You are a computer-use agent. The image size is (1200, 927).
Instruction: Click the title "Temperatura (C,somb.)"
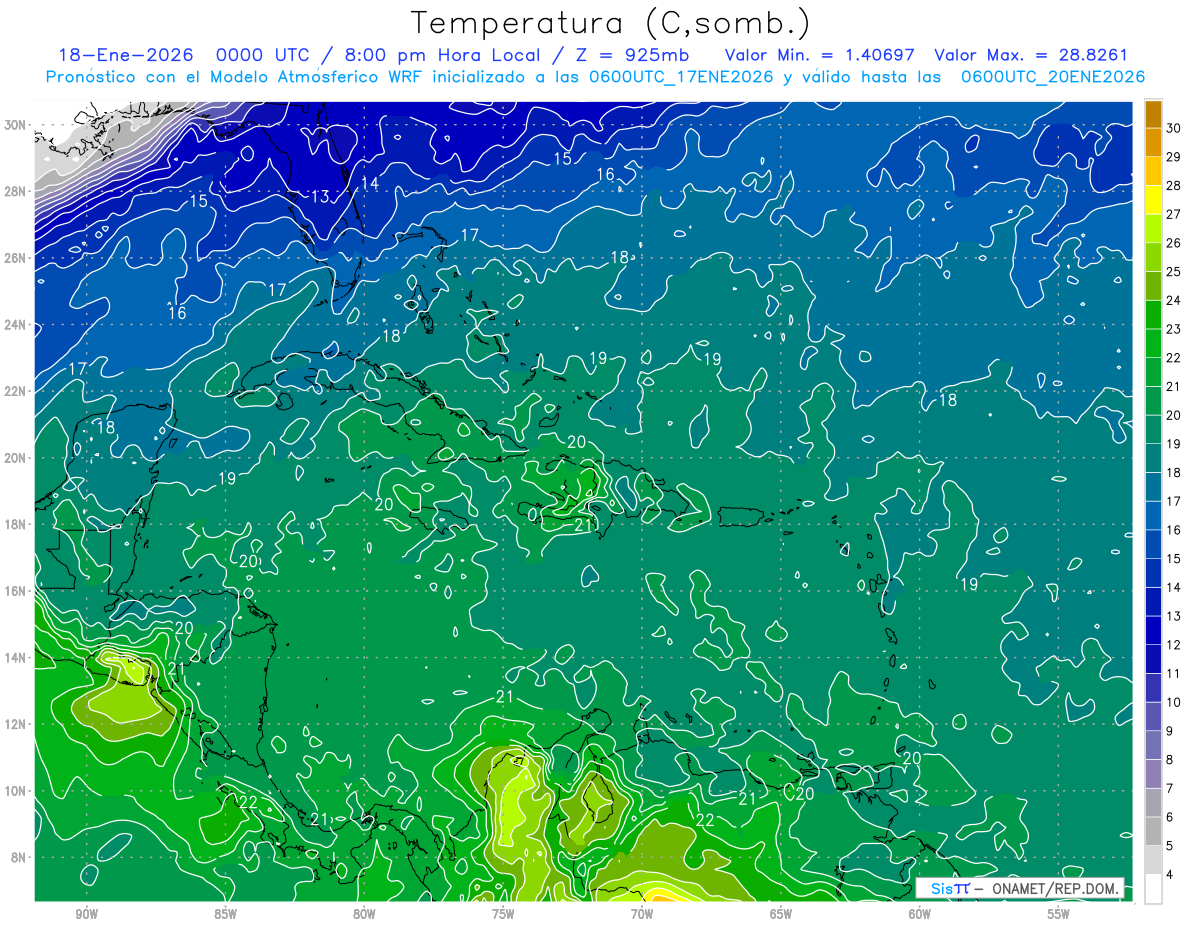(611, 23)
